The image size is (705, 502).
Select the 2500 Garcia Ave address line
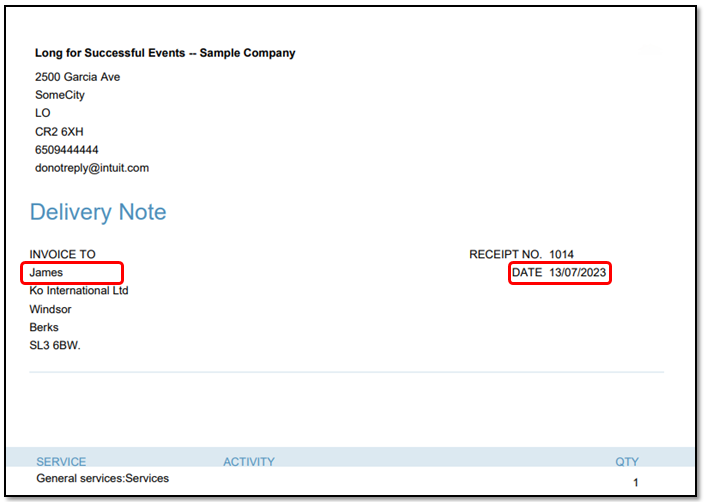[x=78, y=77]
